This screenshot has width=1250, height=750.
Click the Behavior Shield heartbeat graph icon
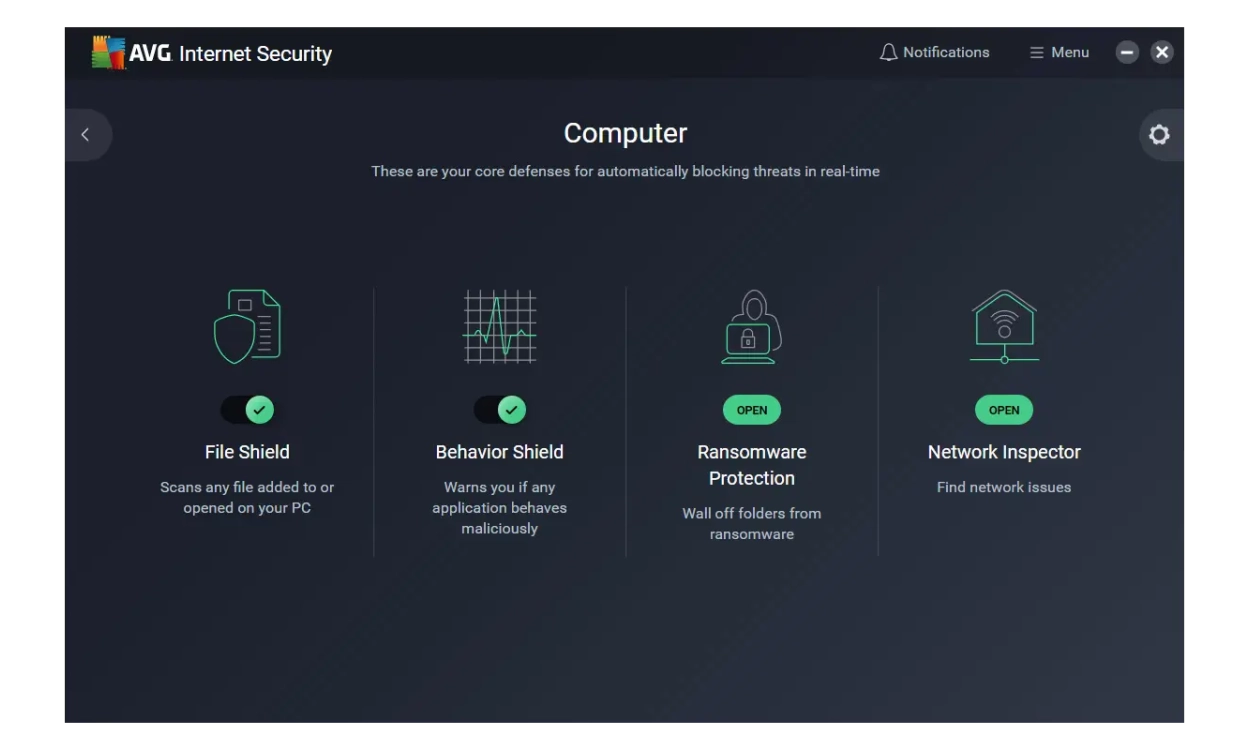pos(500,327)
